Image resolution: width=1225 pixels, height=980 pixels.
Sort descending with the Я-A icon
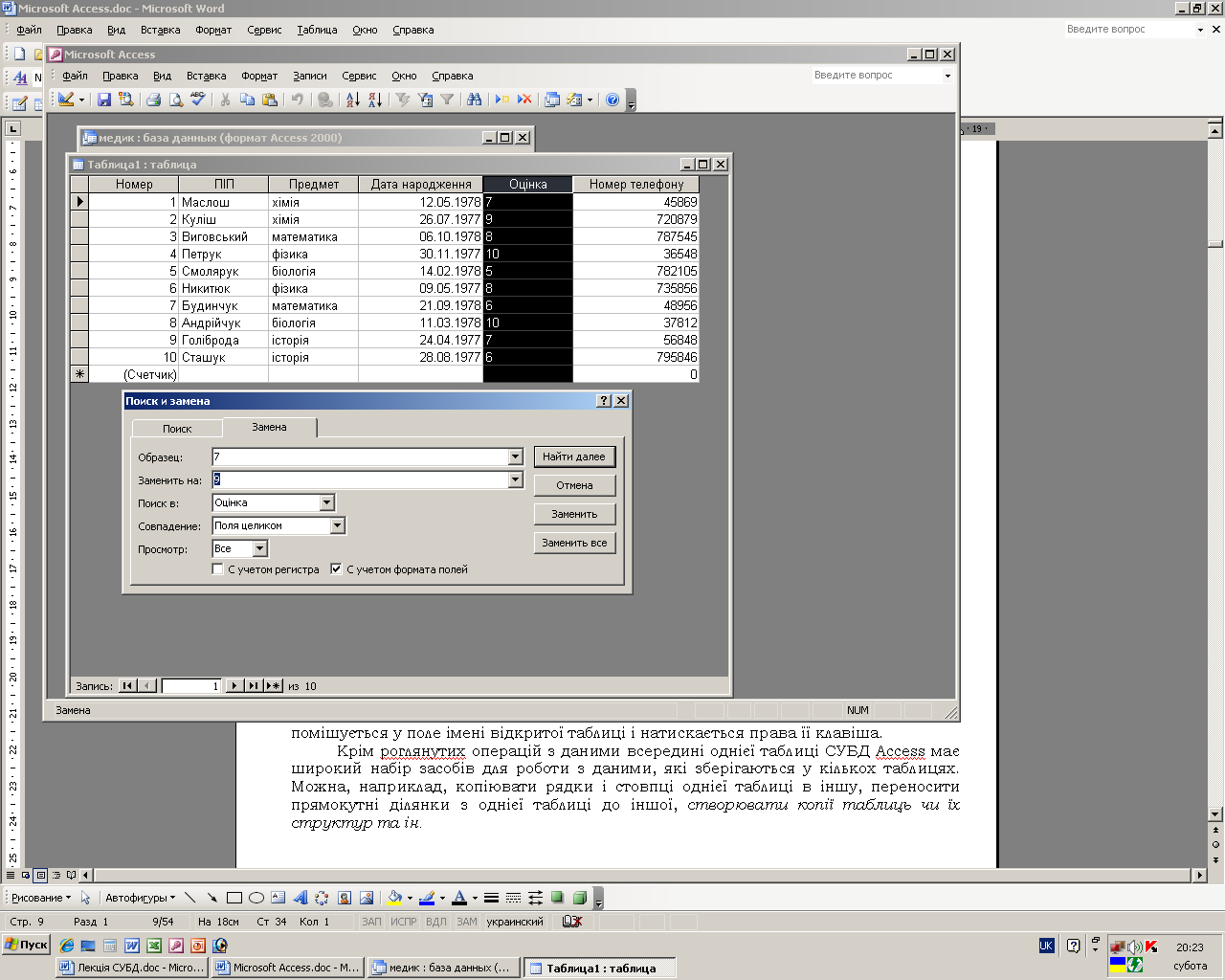375,100
